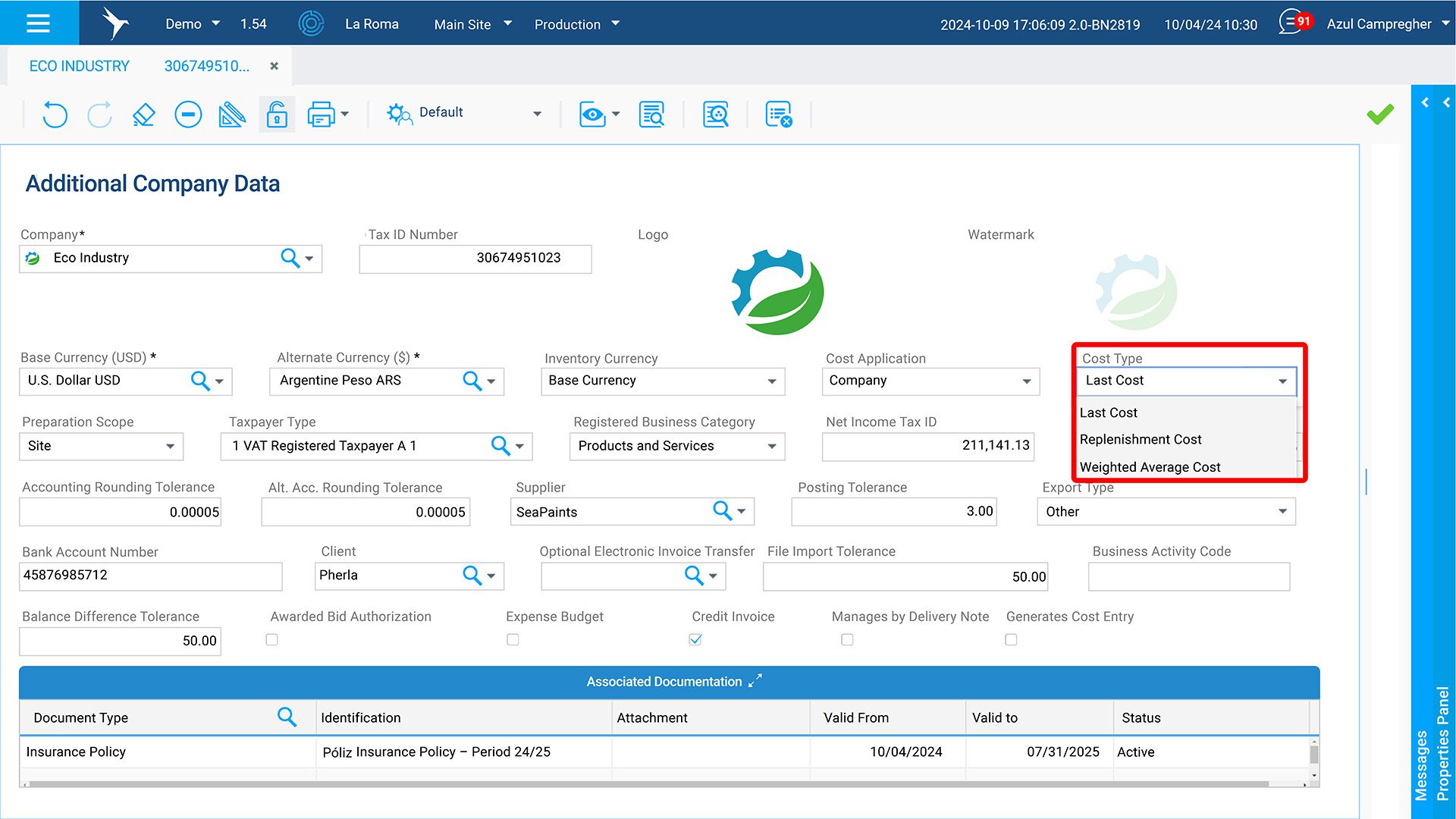
Task: Click the unlocked padlock icon
Action: click(277, 115)
